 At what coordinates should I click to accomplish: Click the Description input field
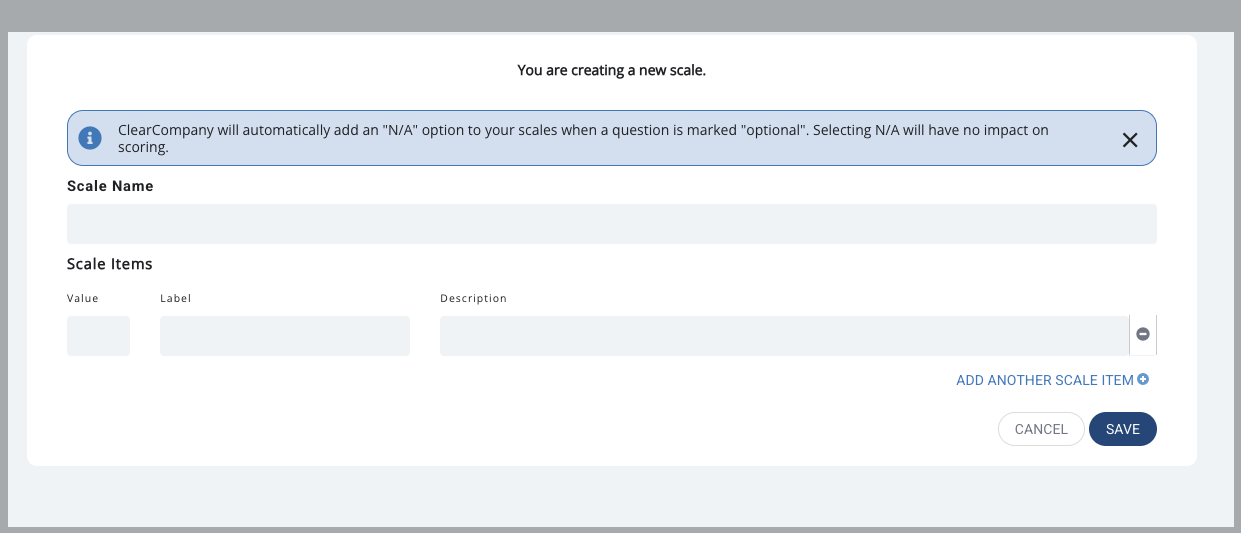[785, 336]
